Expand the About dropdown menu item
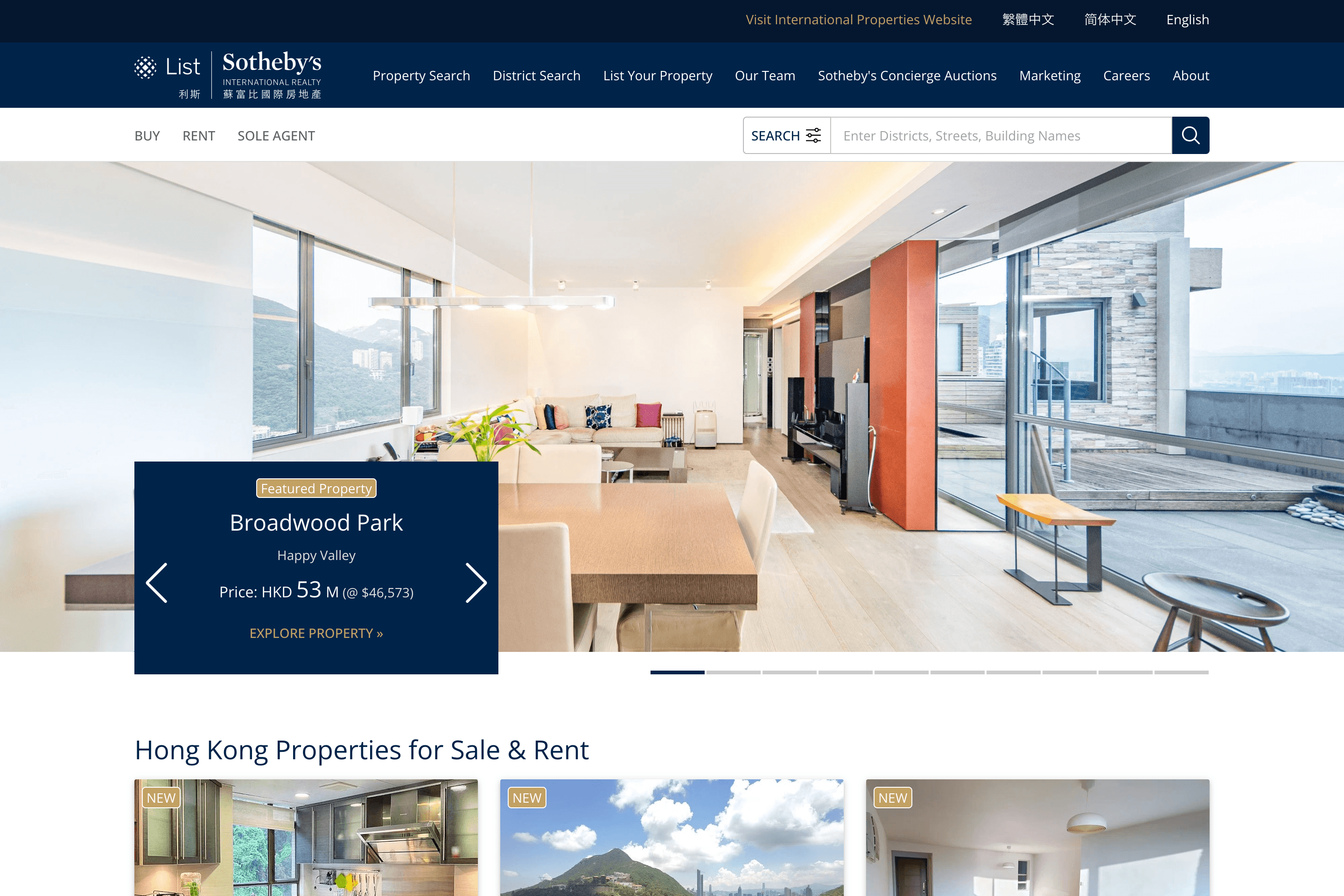 pyautogui.click(x=1191, y=75)
